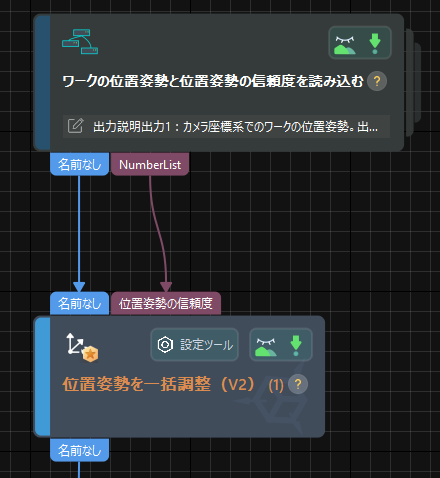The height and width of the screenshot is (478, 440).
Task: Click green download arrow in top step
Action: (375, 43)
